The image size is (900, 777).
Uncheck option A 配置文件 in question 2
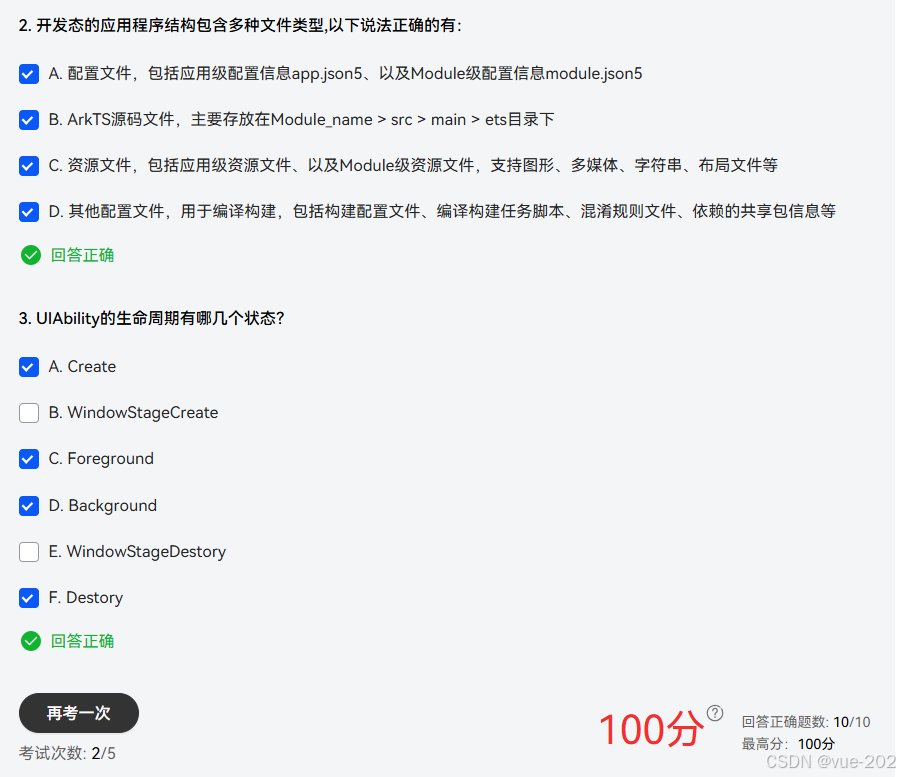[29, 74]
